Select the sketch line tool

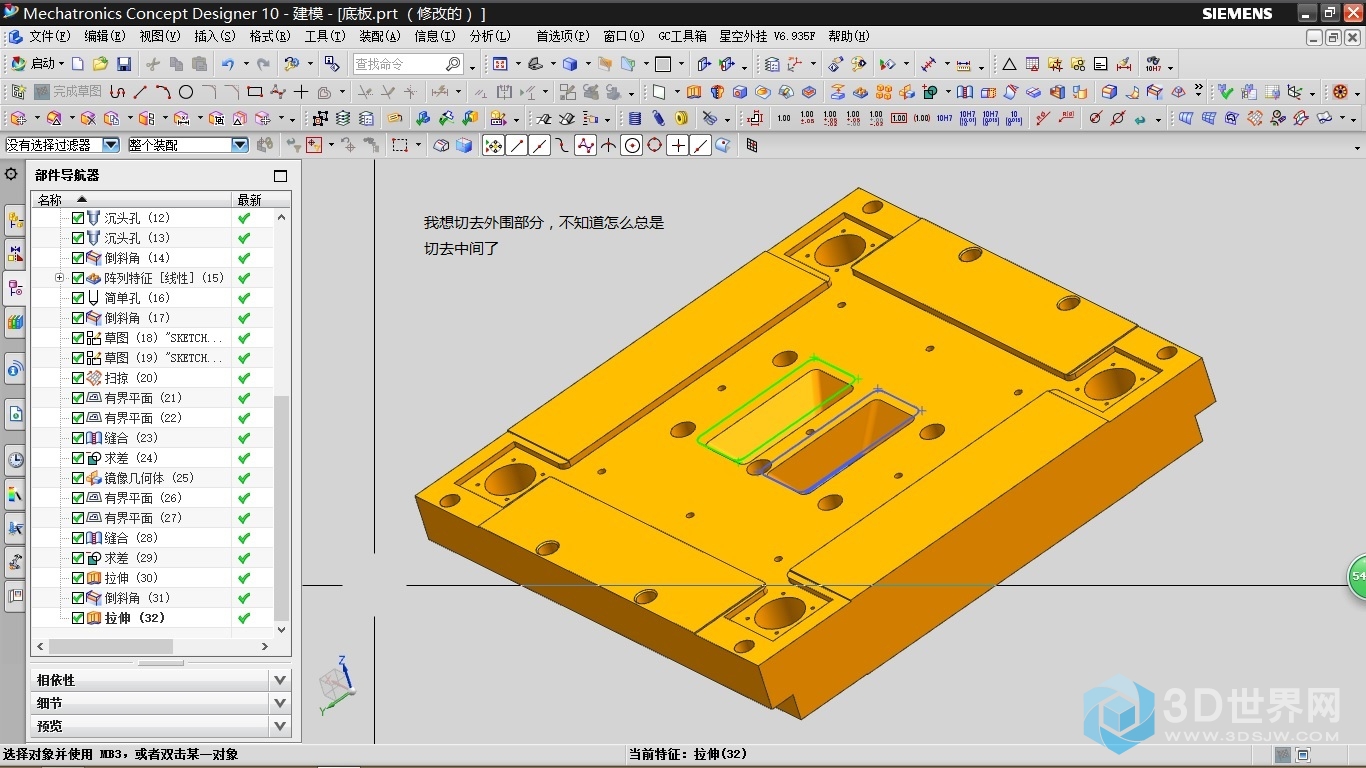tap(140, 92)
